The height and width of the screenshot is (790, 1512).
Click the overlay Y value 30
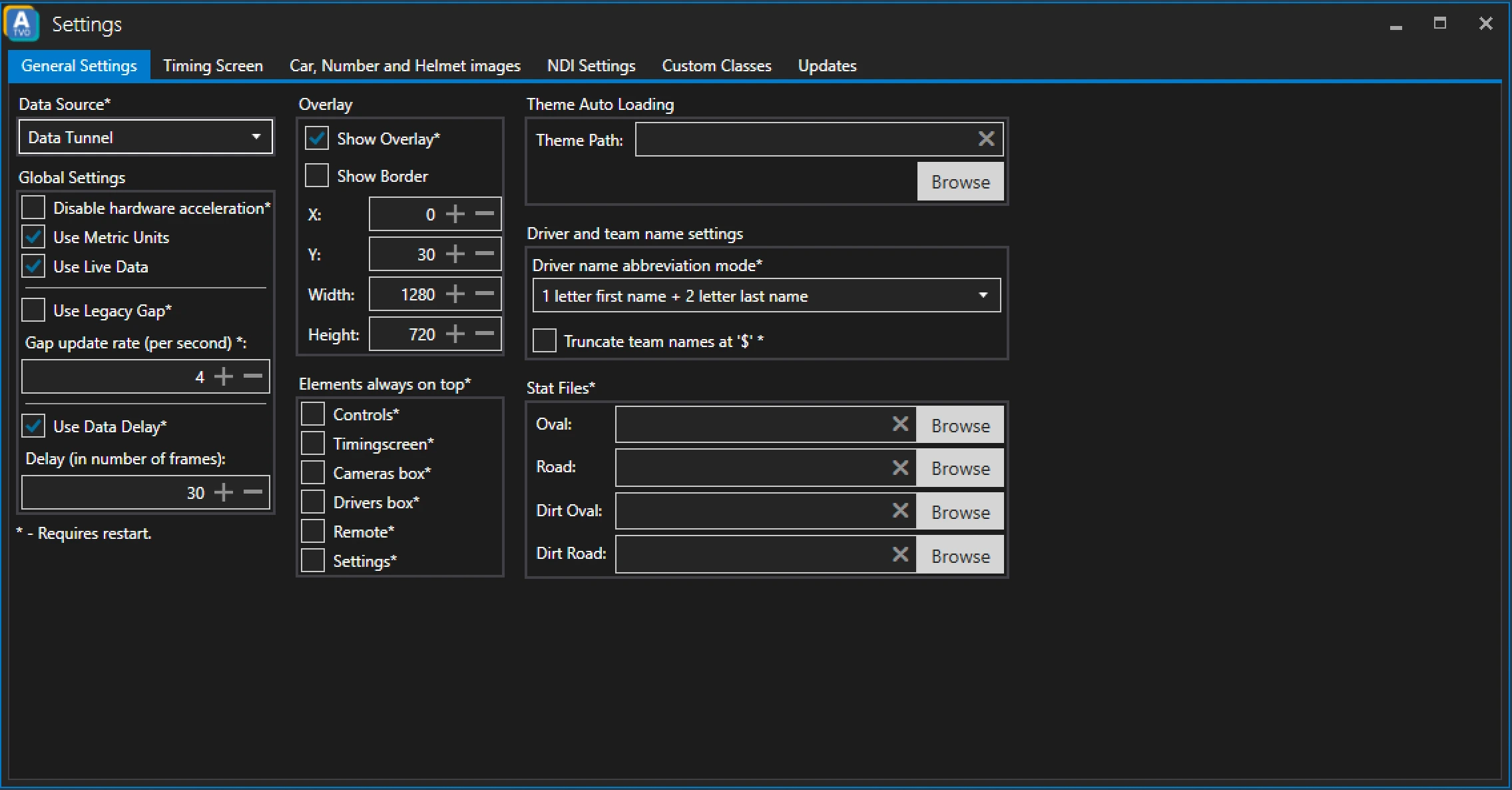pyautogui.click(x=426, y=254)
